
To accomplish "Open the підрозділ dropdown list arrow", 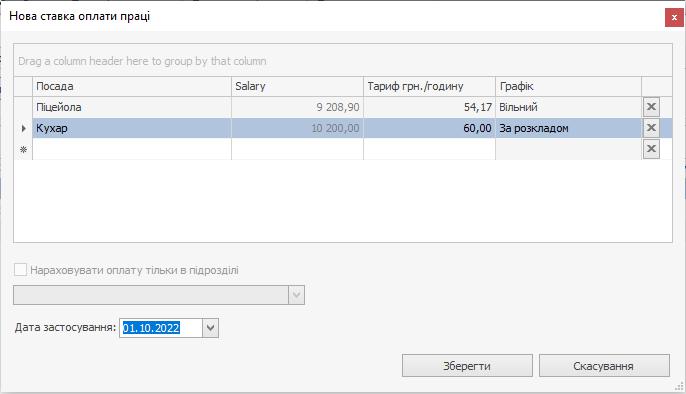I will pos(296,295).
